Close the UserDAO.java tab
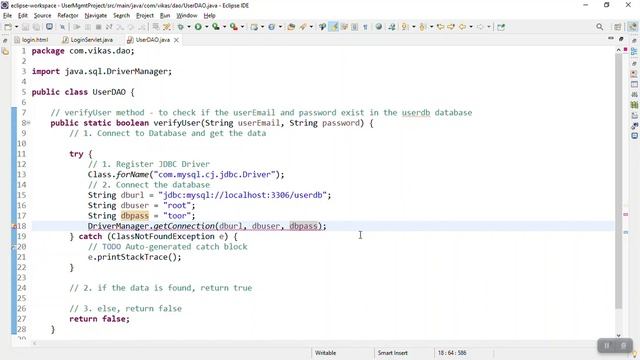 pos(176,40)
